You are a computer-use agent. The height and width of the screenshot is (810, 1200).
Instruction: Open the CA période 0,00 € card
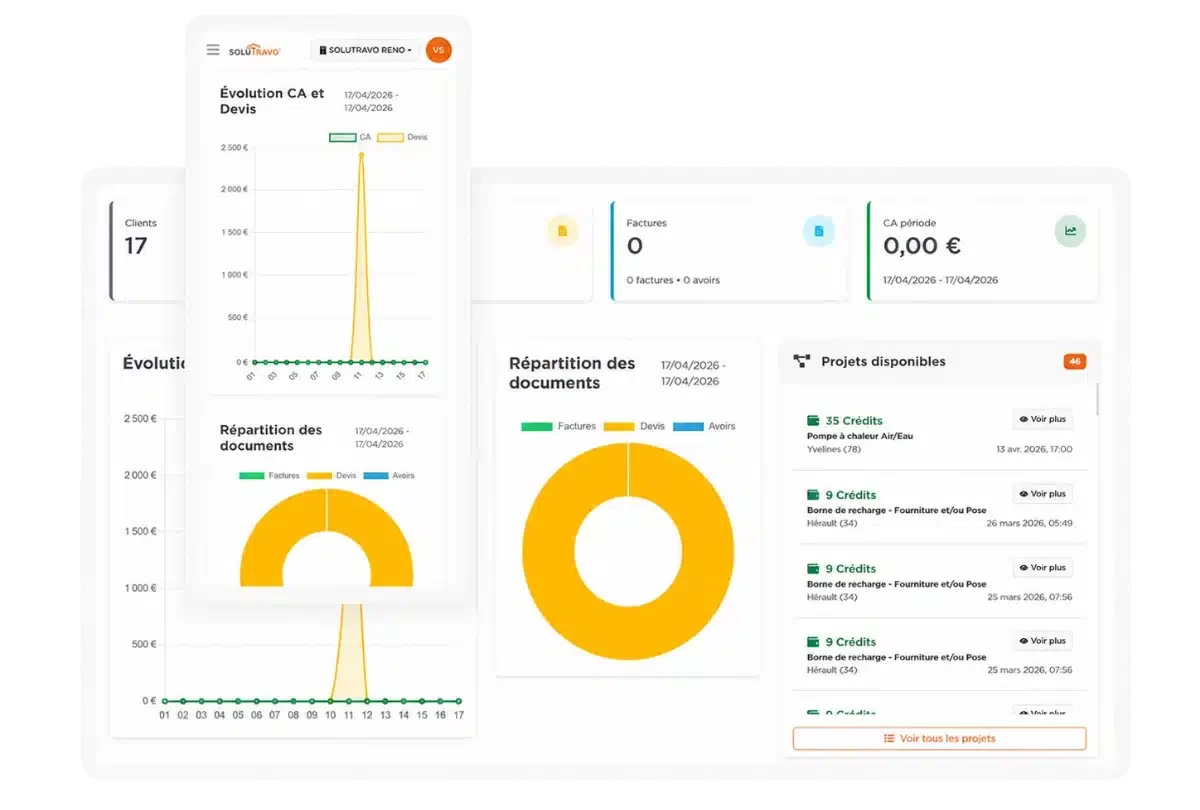coord(983,251)
